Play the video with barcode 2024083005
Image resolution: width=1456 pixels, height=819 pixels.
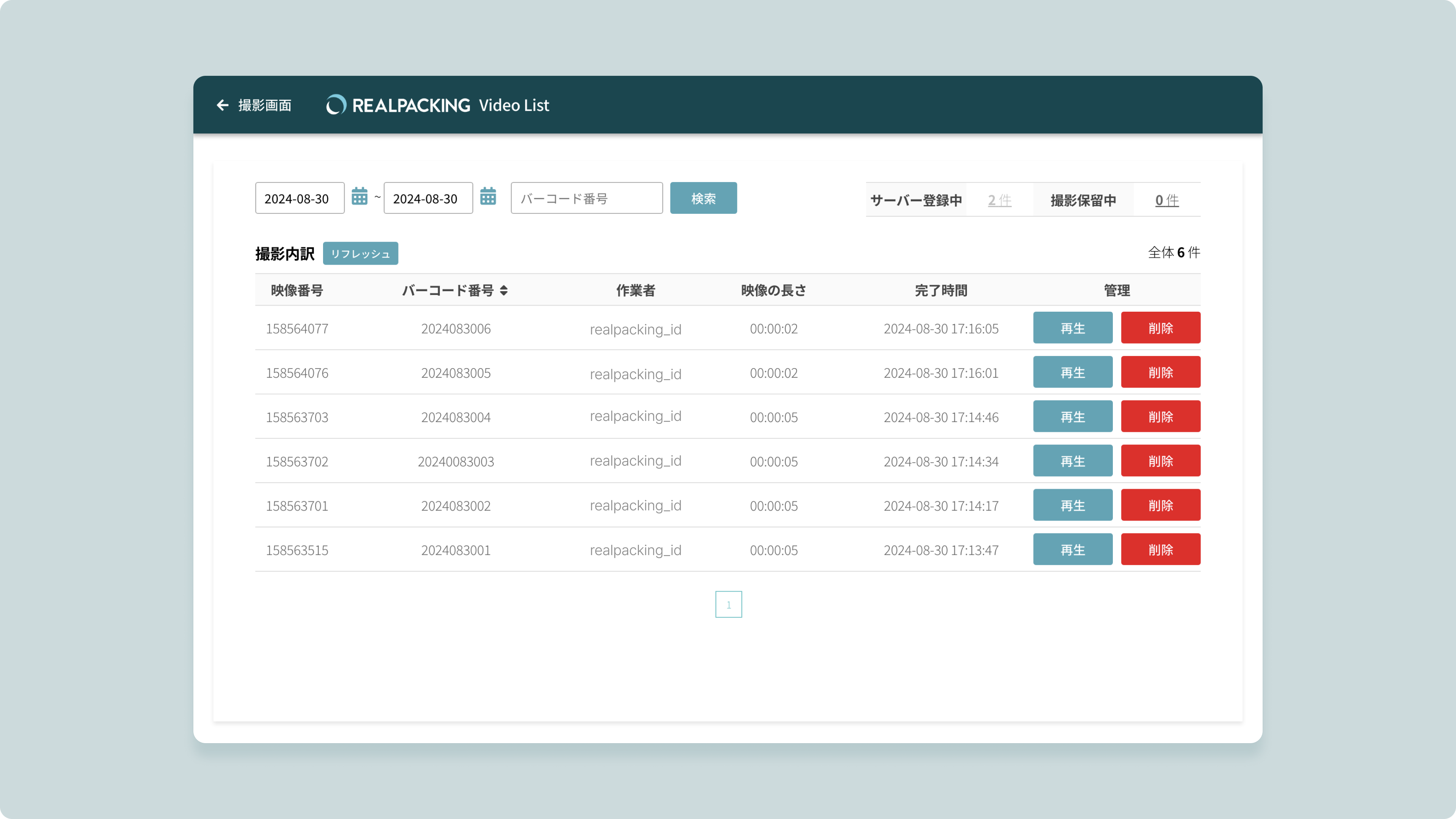[x=1072, y=372]
